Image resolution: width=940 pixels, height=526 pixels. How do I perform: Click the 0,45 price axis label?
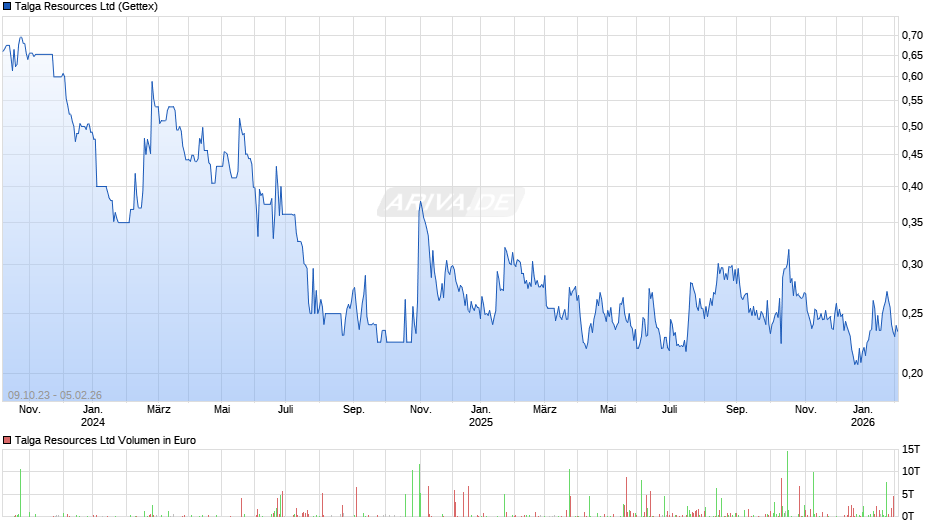tap(912, 155)
